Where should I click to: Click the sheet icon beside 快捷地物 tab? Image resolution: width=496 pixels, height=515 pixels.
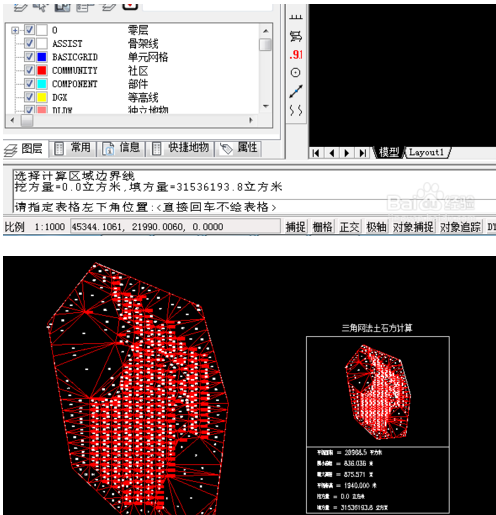(156, 149)
